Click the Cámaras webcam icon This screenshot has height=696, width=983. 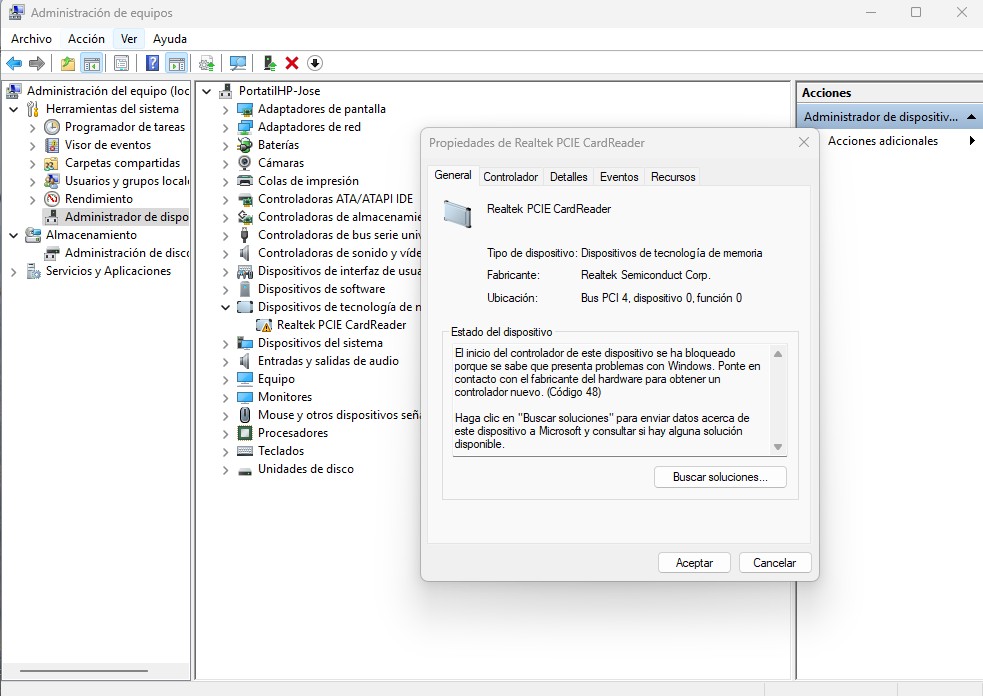click(244, 163)
